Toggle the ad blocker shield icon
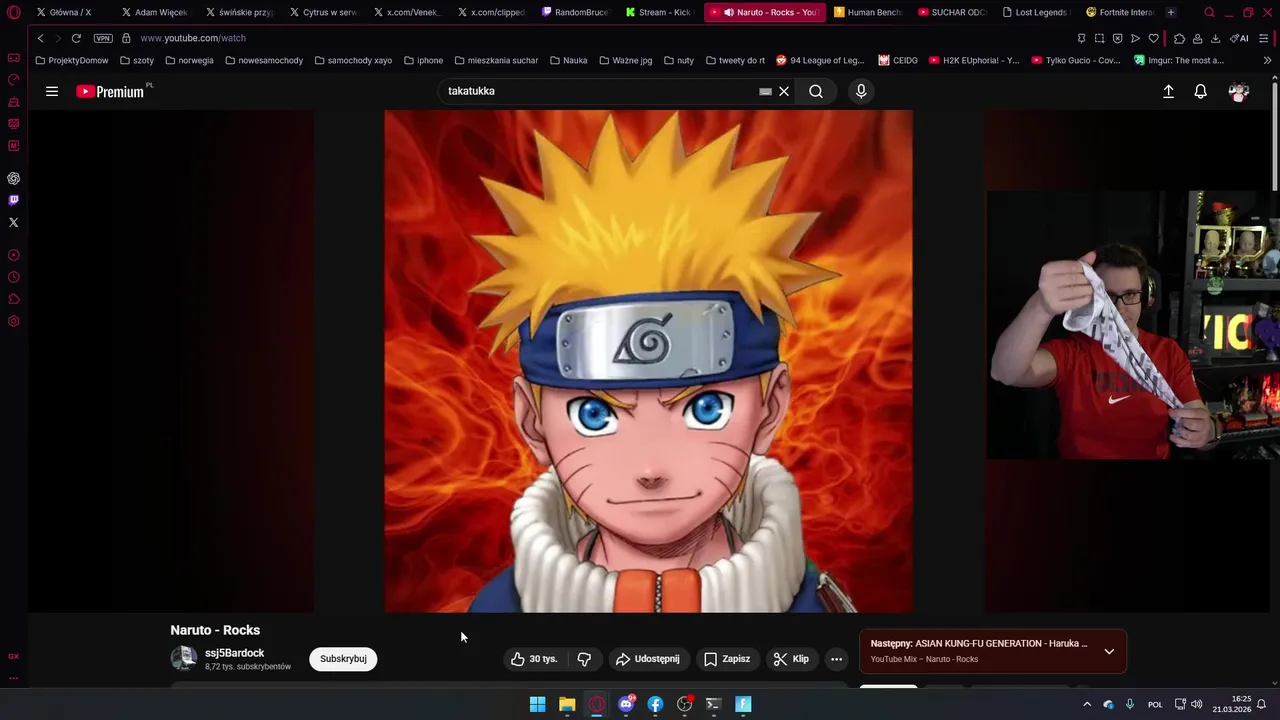 [1117, 38]
